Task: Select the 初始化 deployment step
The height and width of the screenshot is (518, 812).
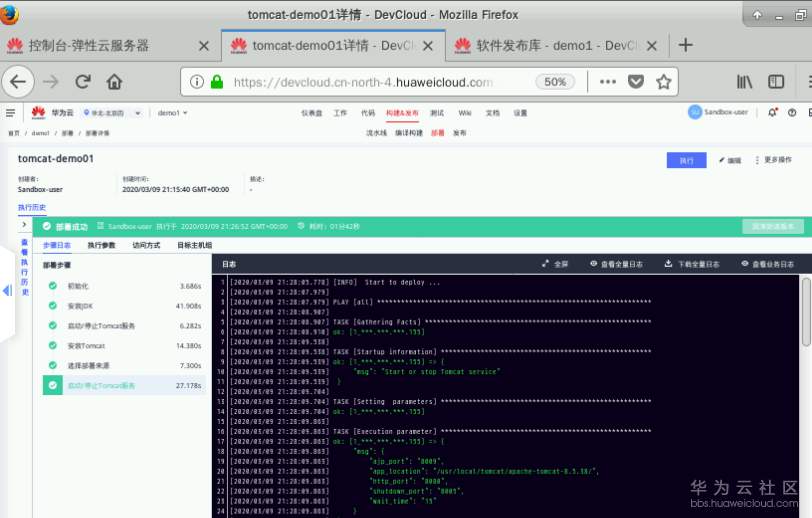Action: (x=124, y=286)
